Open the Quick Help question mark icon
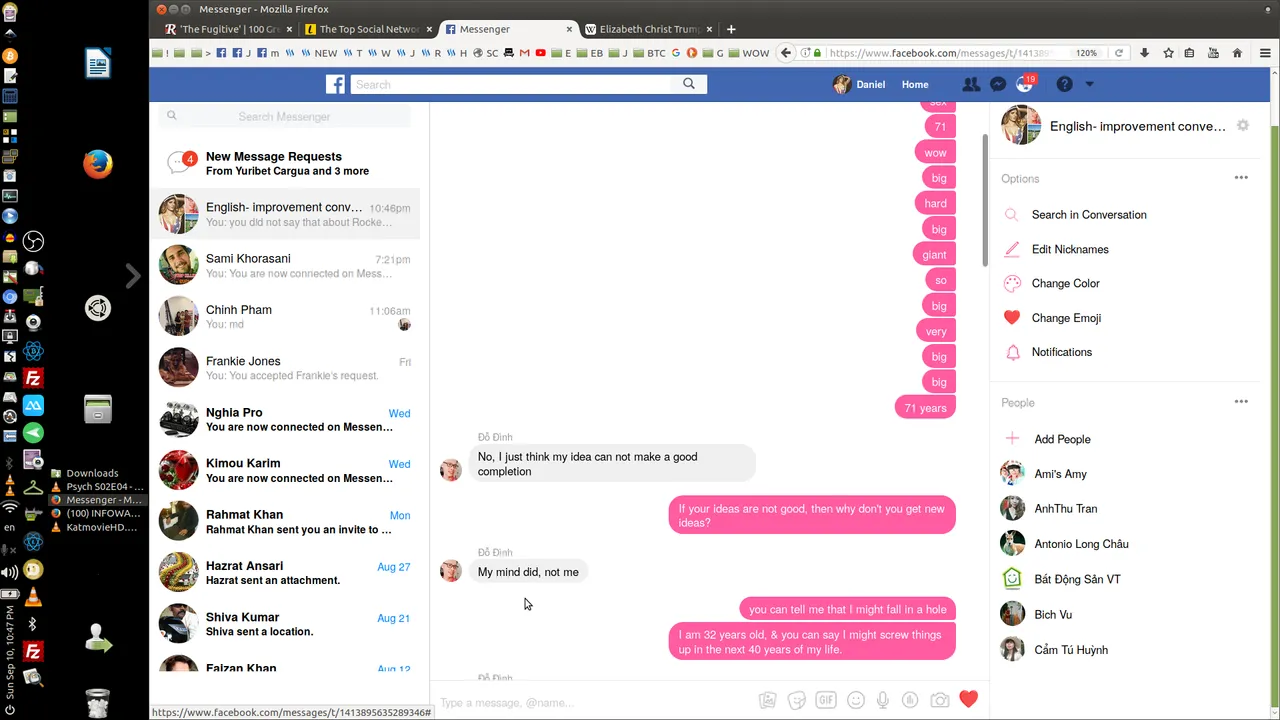 click(x=1064, y=85)
